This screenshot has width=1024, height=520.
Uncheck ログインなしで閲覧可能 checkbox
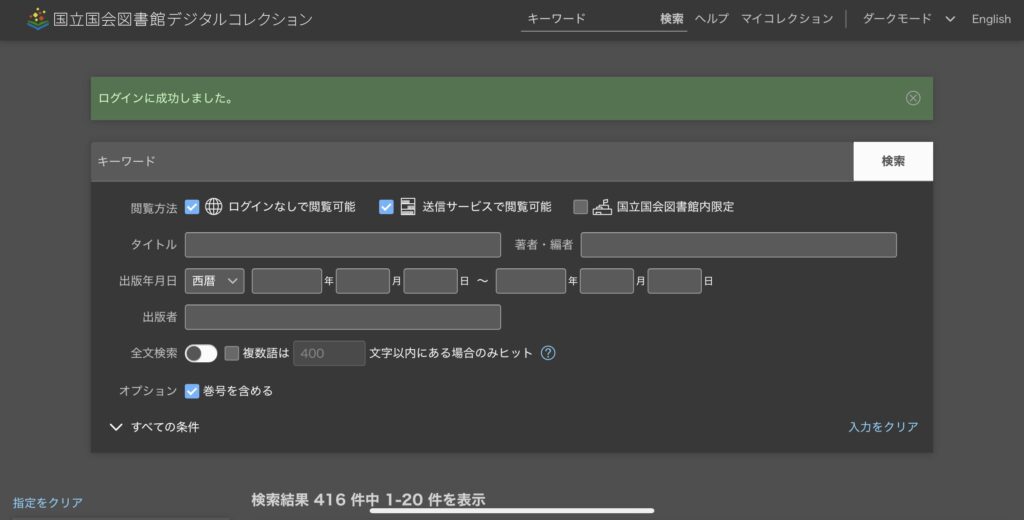pos(192,206)
